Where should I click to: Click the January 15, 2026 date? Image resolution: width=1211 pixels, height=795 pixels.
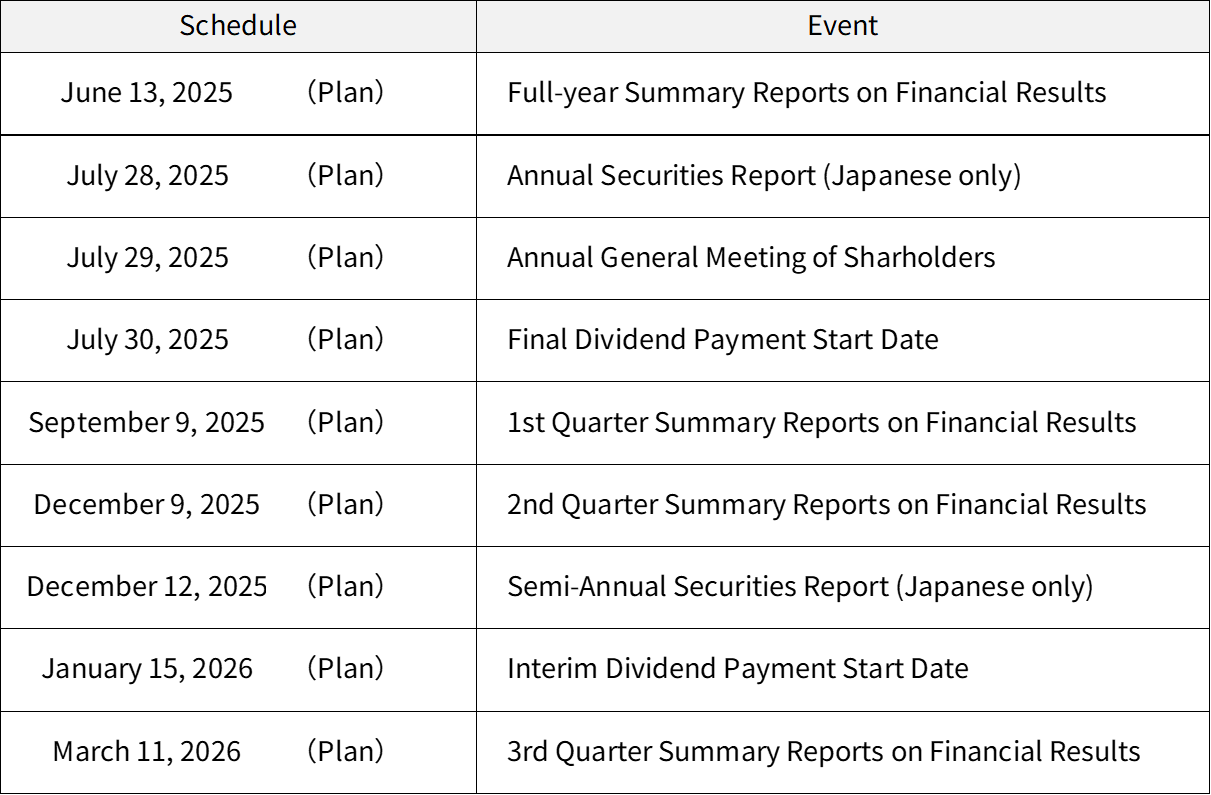tap(147, 668)
